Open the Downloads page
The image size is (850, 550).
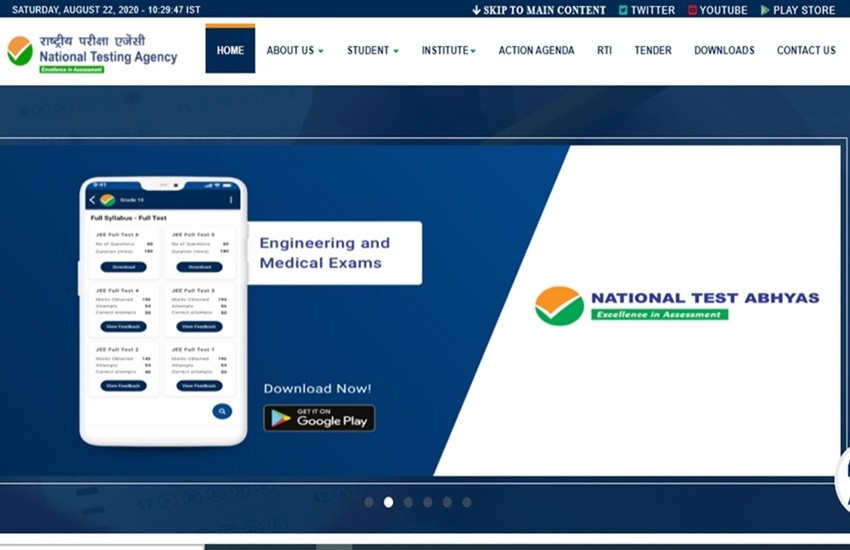pyautogui.click(x=724, y=51)
